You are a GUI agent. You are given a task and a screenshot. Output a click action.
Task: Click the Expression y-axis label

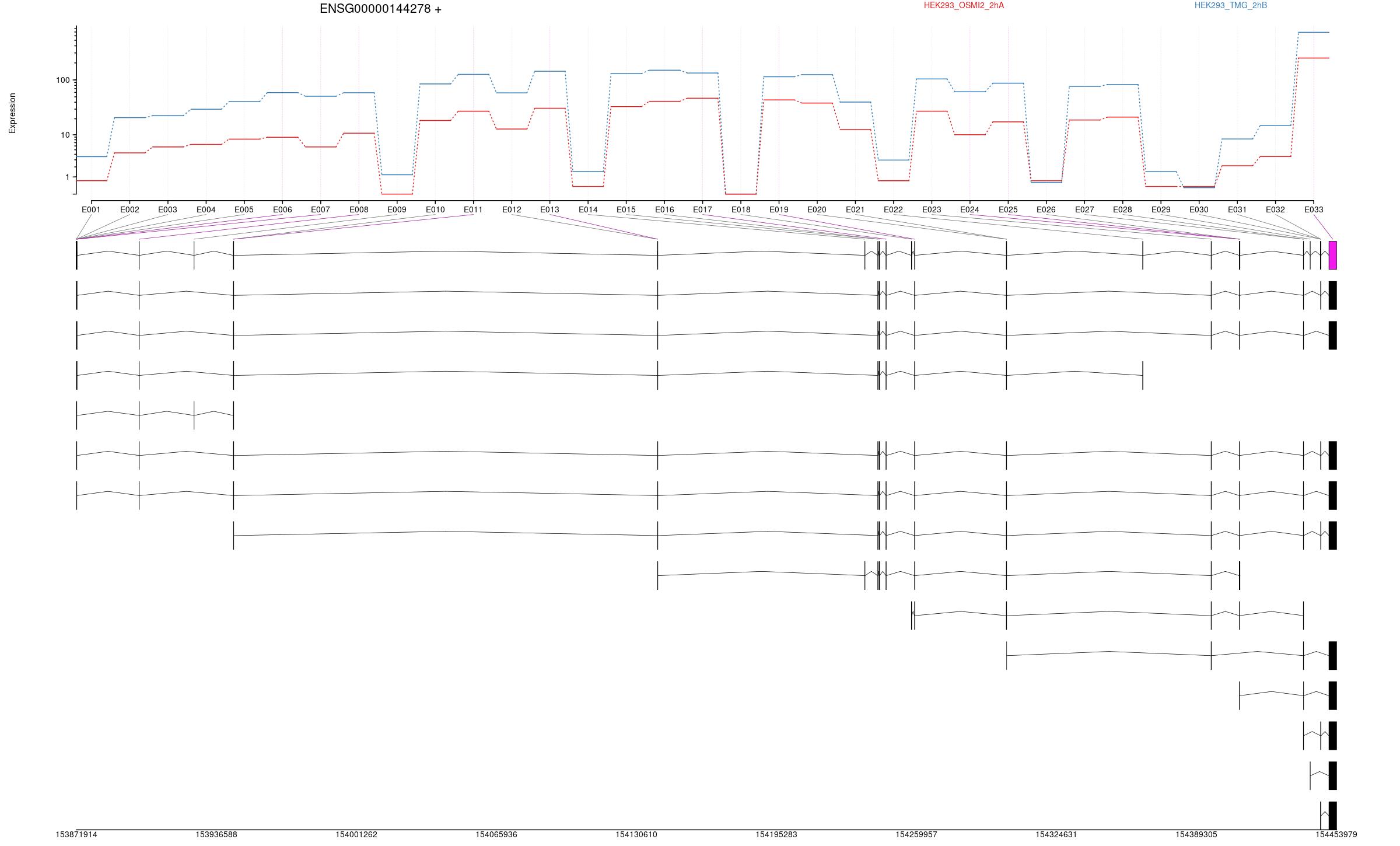coord(12,113)
